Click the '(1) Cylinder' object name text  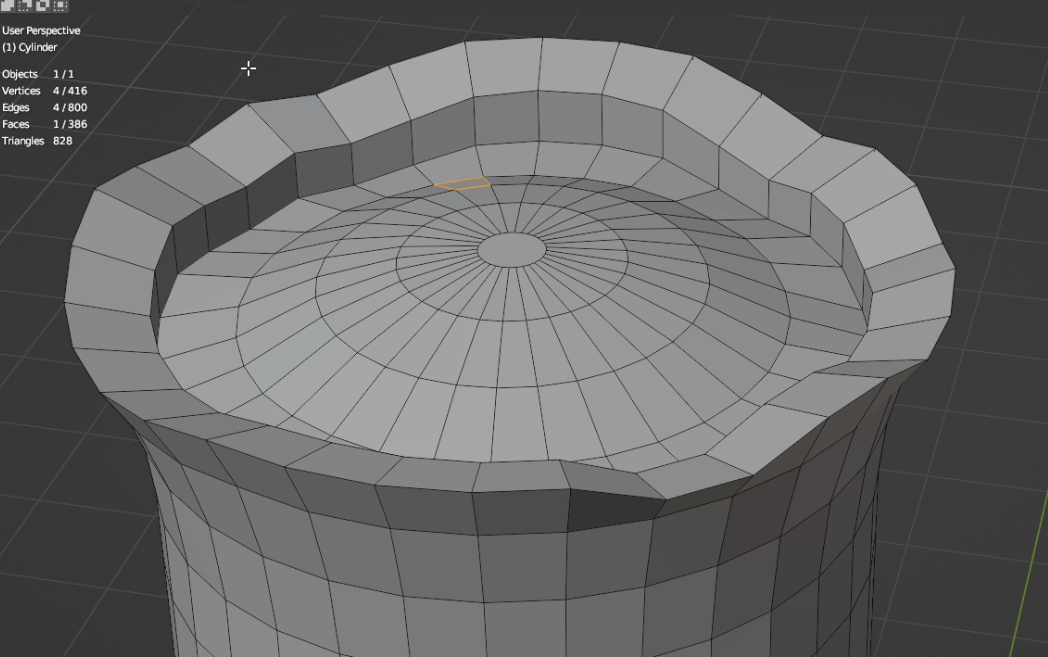click(x=29, y=47)
